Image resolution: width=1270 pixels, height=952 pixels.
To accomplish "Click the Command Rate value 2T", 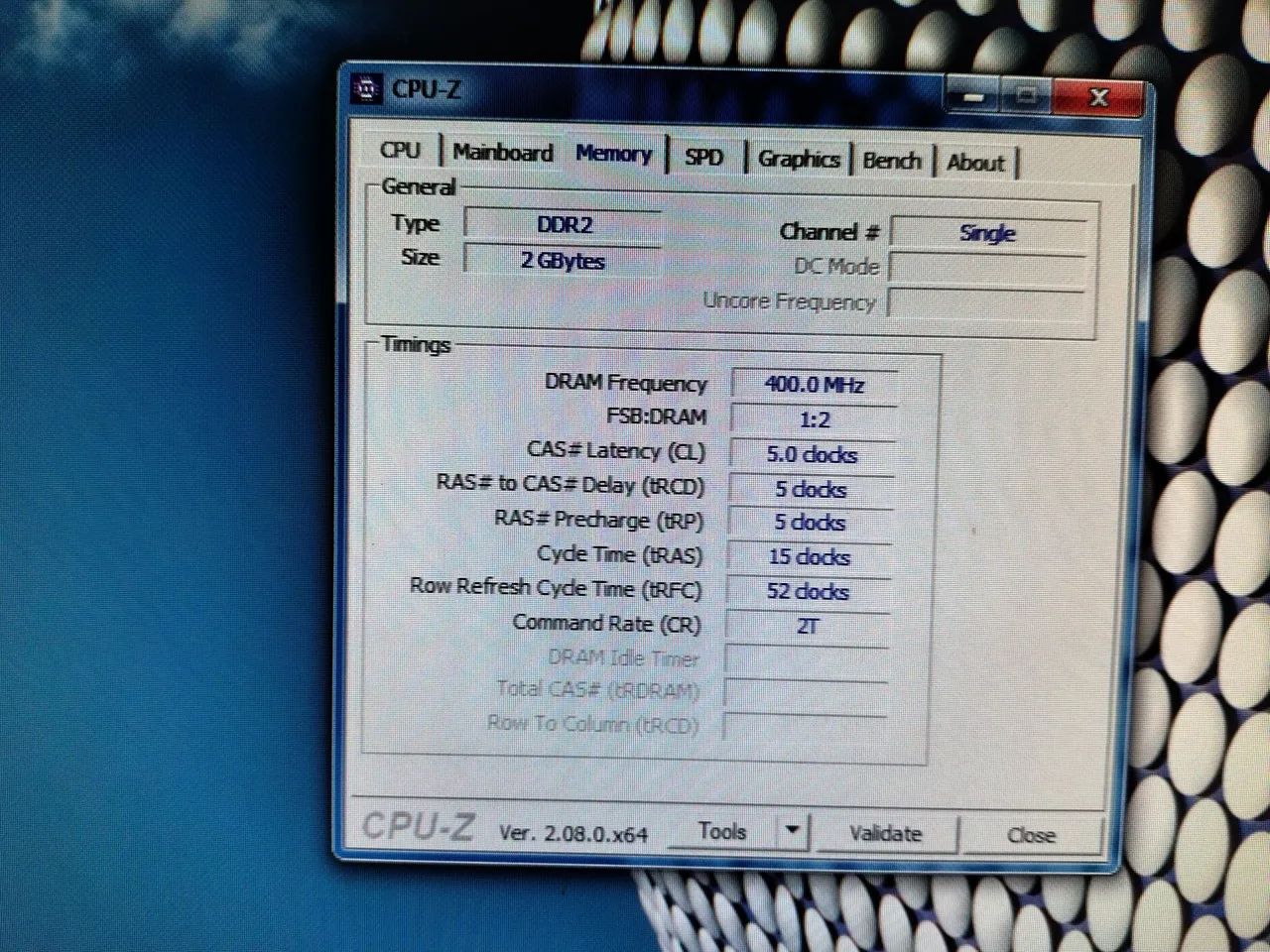I will click(807, 626).
